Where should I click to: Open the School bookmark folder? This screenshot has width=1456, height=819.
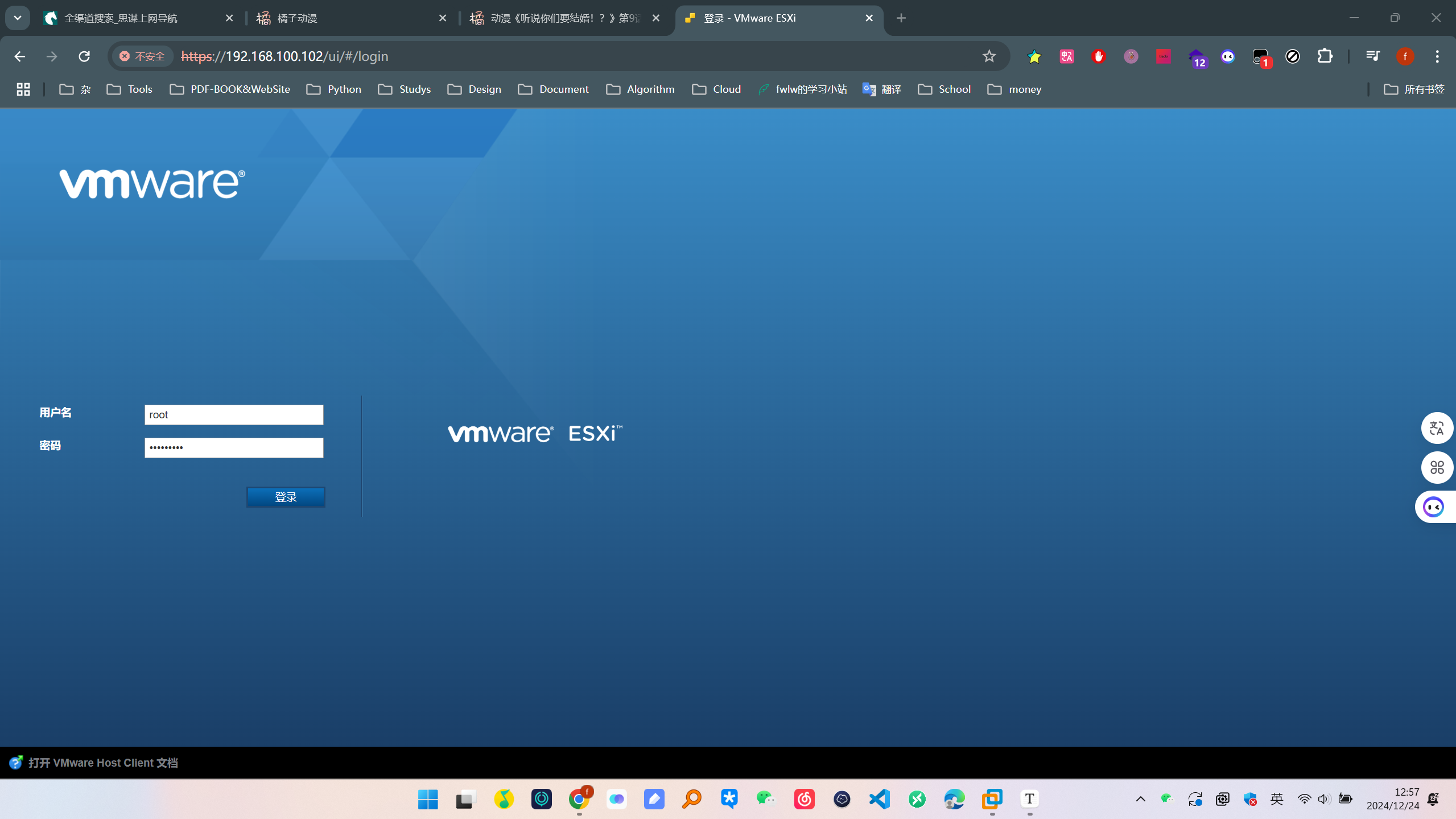click(x=944, y=89)
